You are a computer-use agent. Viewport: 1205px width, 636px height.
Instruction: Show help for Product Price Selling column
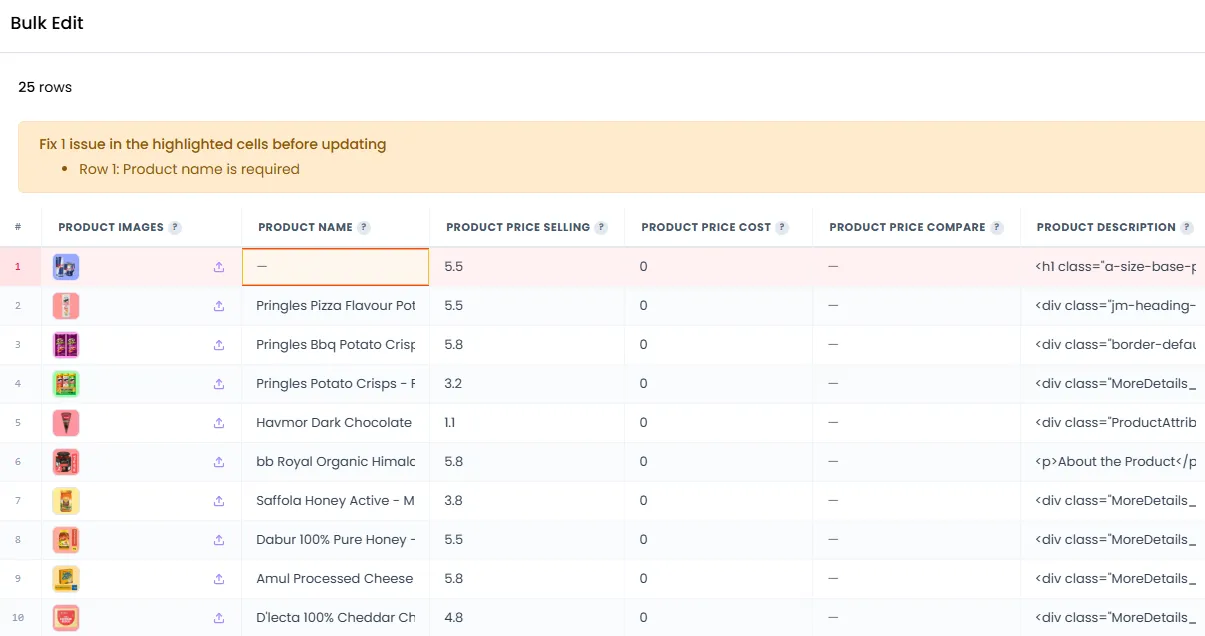(601, 228)
